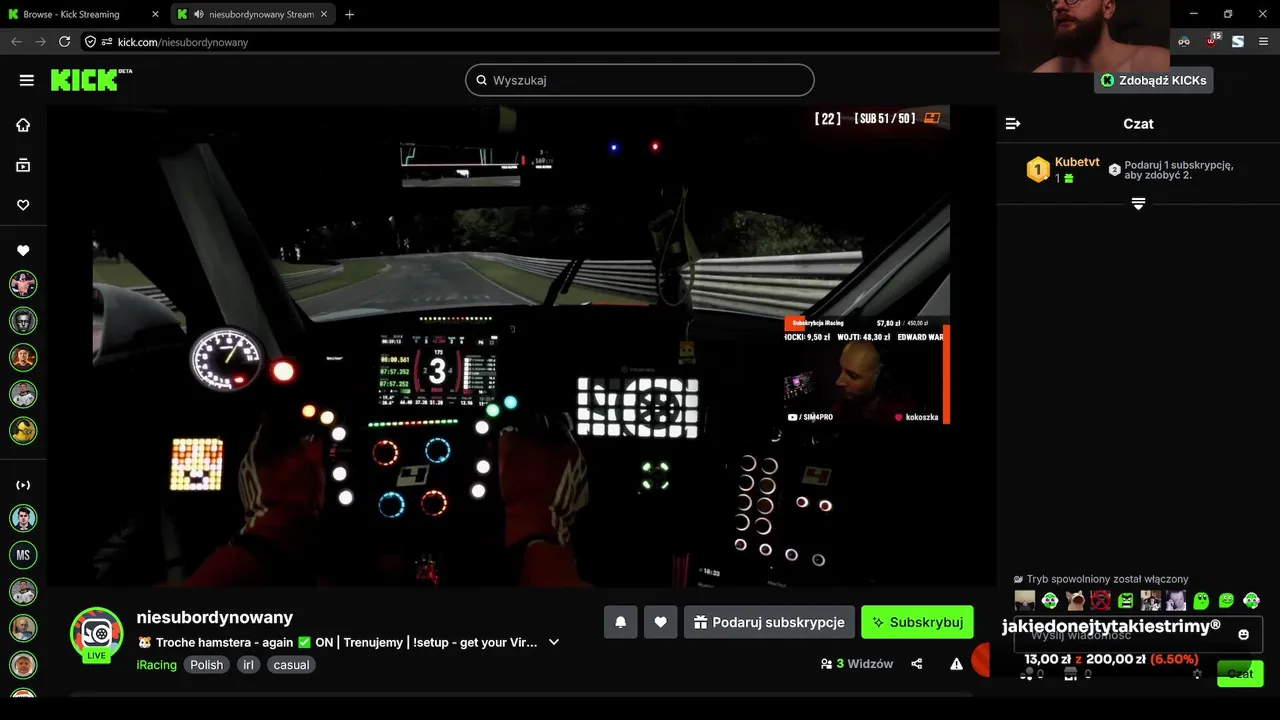Select the Polish tag
The width and height of the screenshot is (1280, 720).
[207, 665]
